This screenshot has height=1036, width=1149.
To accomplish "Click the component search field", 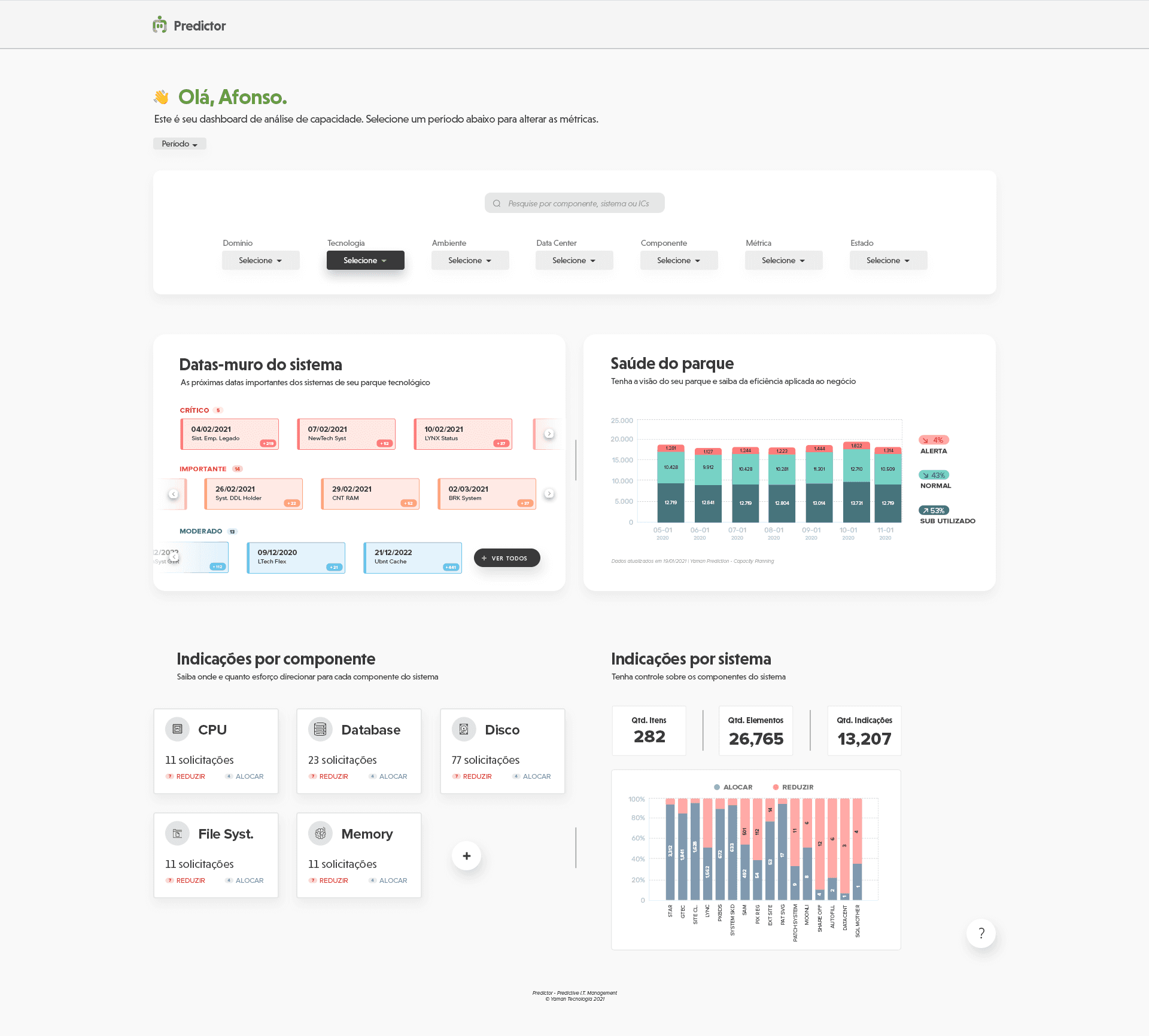I will pos(574,203).
